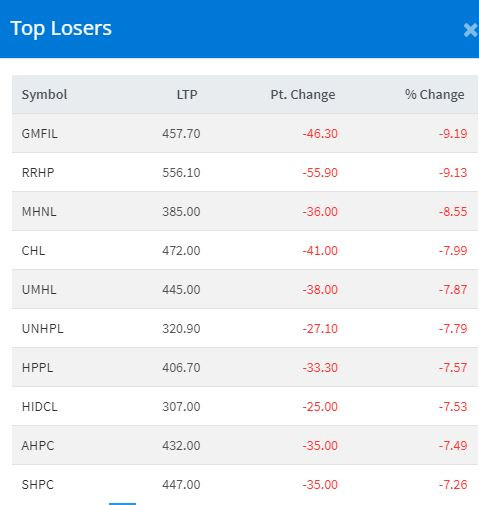
Task: Open the HIDCL stock entry
Action: point(40,407)
